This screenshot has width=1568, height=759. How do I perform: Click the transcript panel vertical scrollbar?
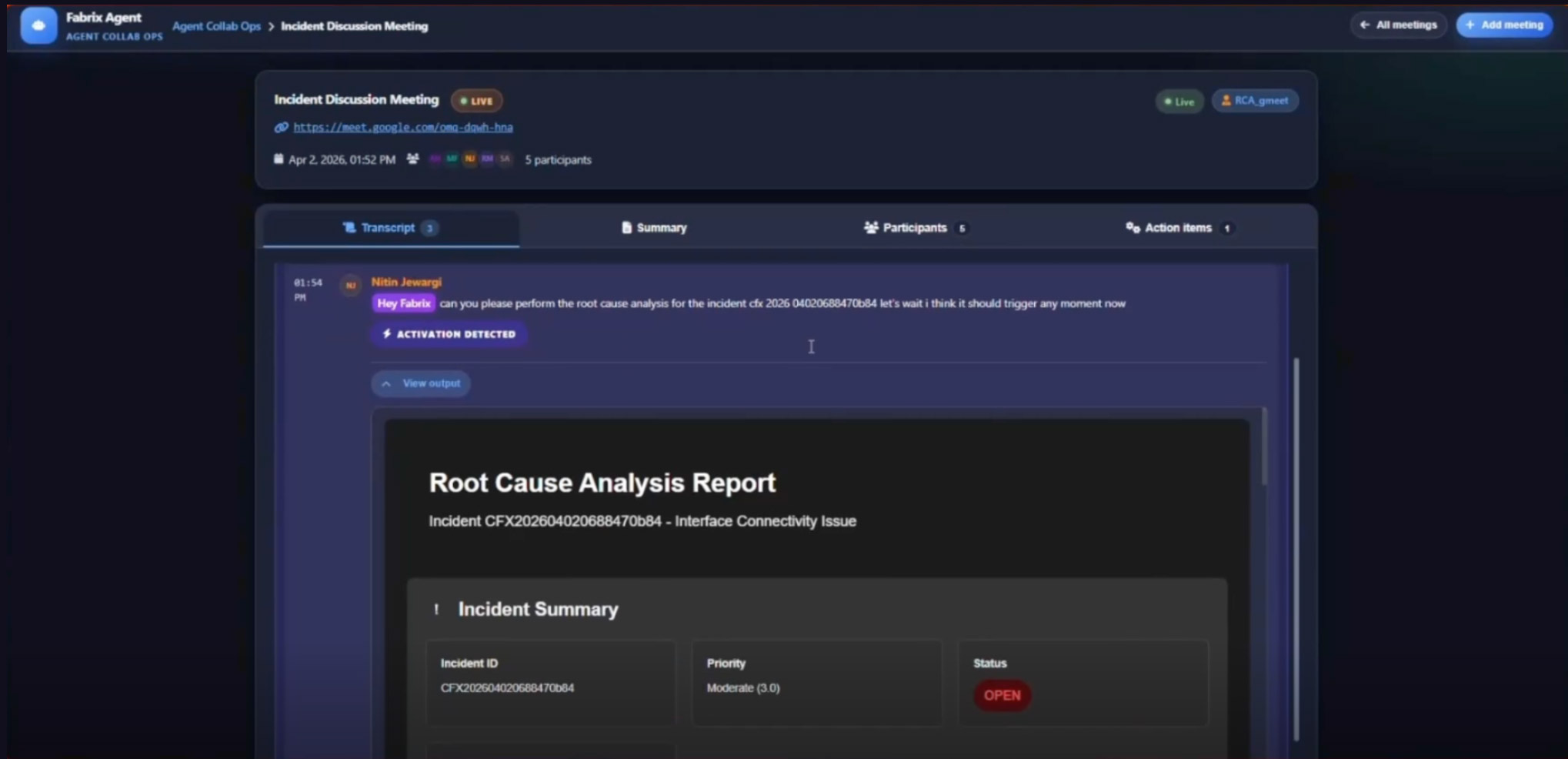(x=1296, y=547)
